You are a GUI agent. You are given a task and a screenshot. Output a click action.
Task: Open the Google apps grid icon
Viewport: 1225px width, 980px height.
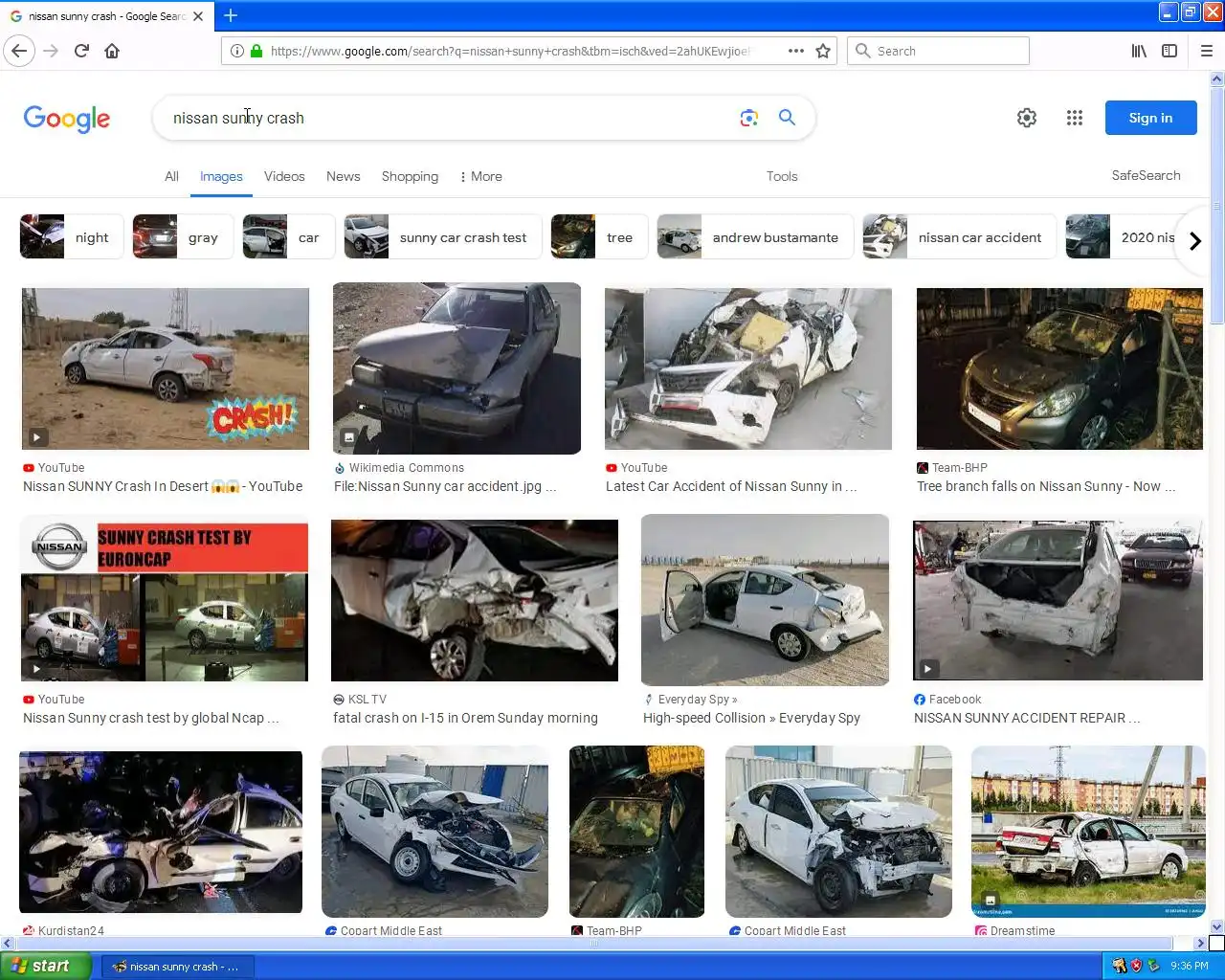tap(1075, 118)
